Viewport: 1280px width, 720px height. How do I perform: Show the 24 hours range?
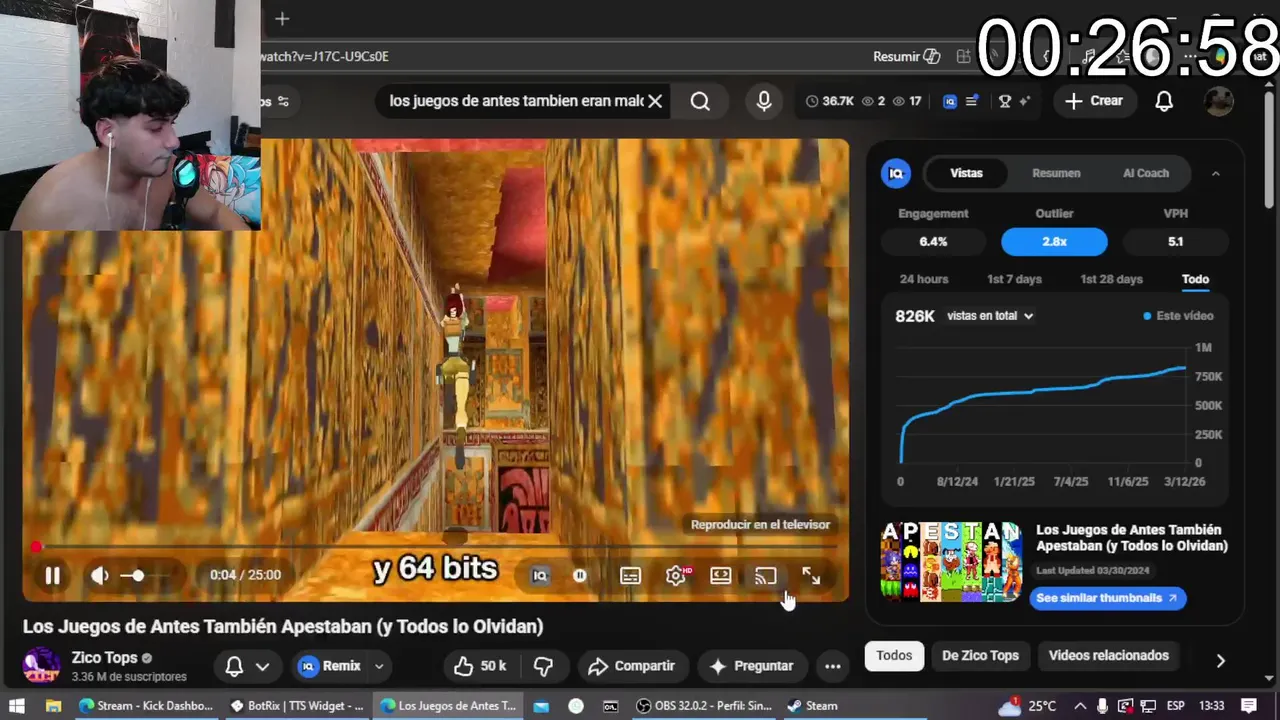pos(924,279)
